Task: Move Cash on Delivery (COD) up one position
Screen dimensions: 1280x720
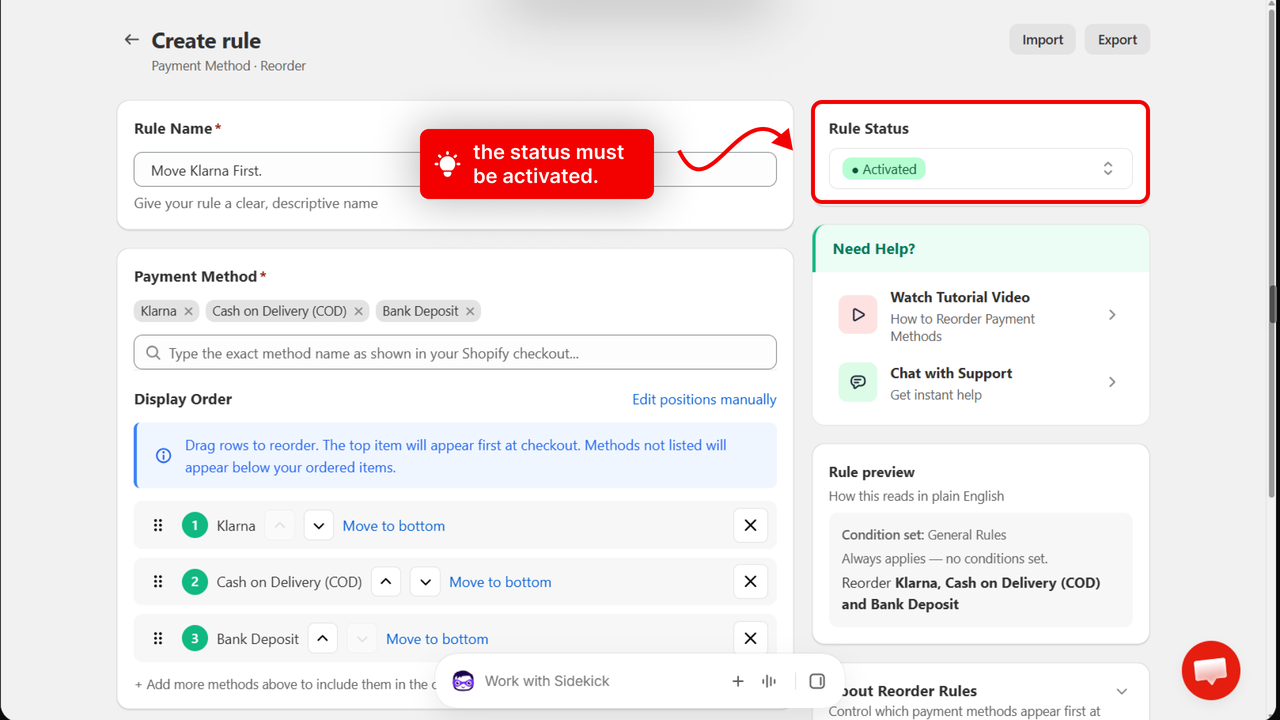Action: tap(386, 582)
